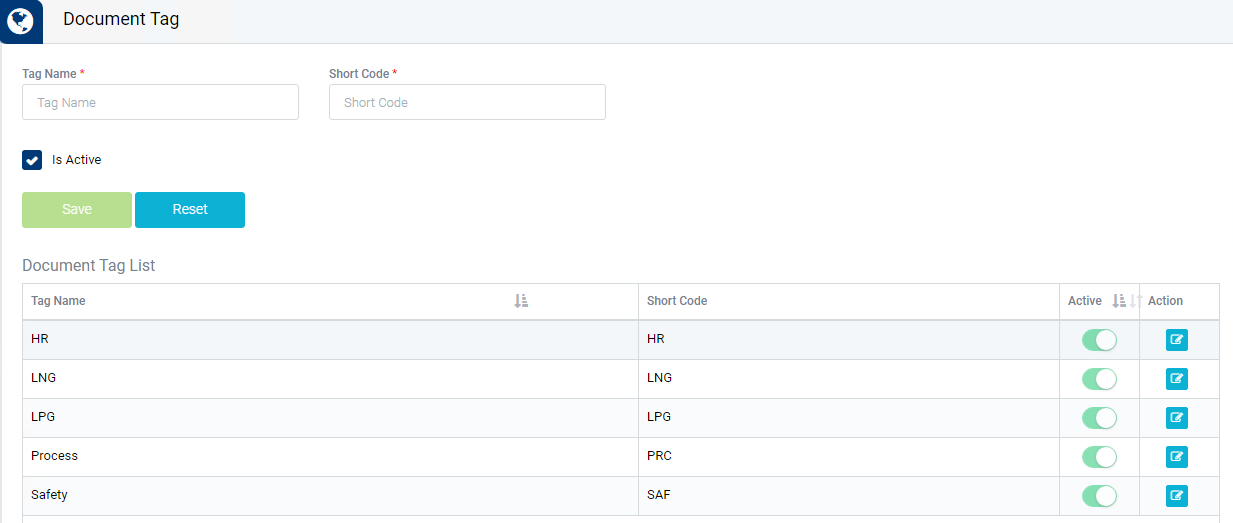
Task: Deactivate the Safety tag switch
Action: 1099,496
